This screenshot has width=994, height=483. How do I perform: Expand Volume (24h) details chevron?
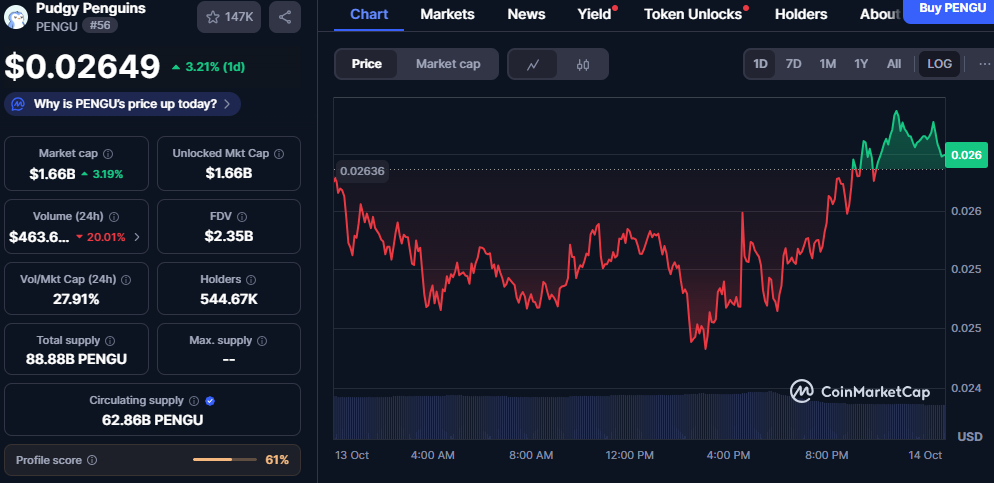pos(137,238)
